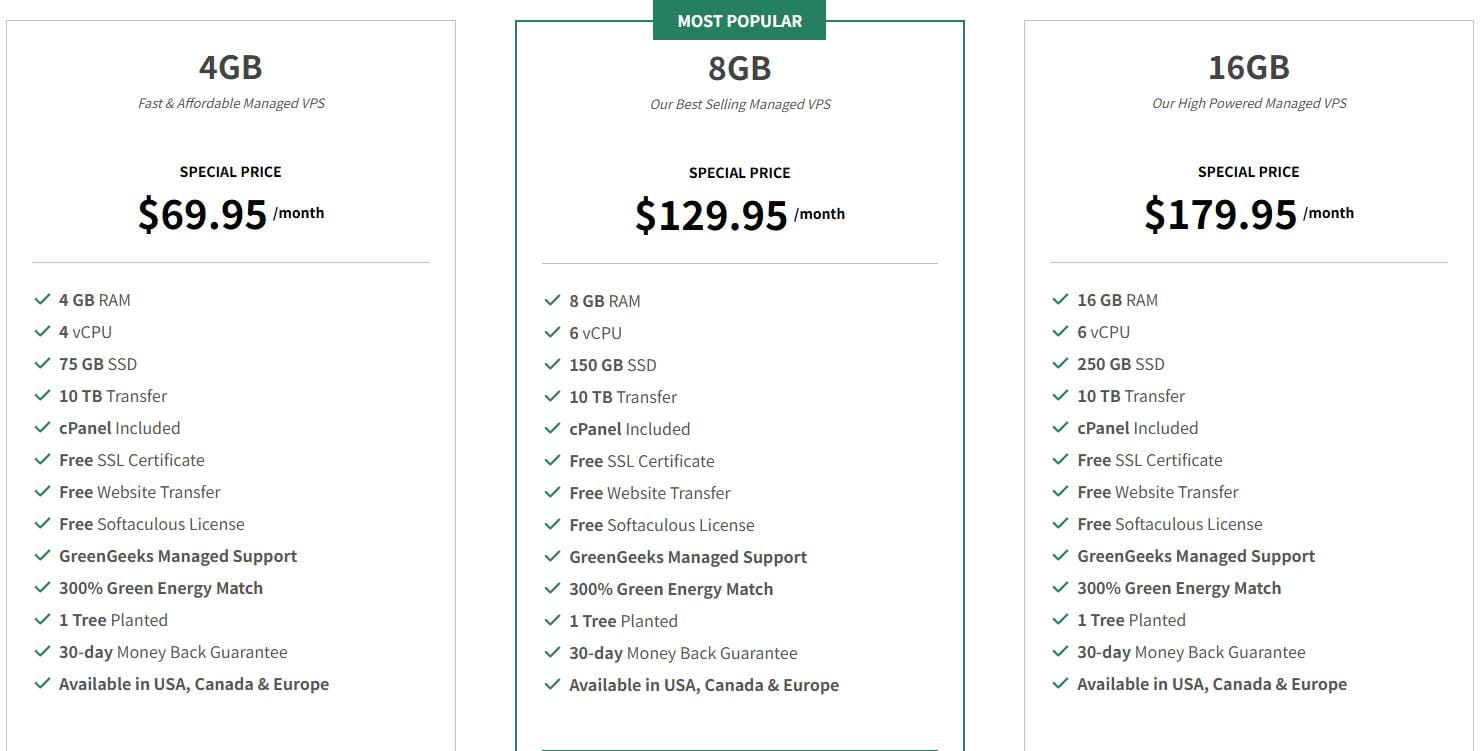Click the $179.95 monthly price
Image resolution: width=1482 pixels, height=751 pixels.
1220,214
